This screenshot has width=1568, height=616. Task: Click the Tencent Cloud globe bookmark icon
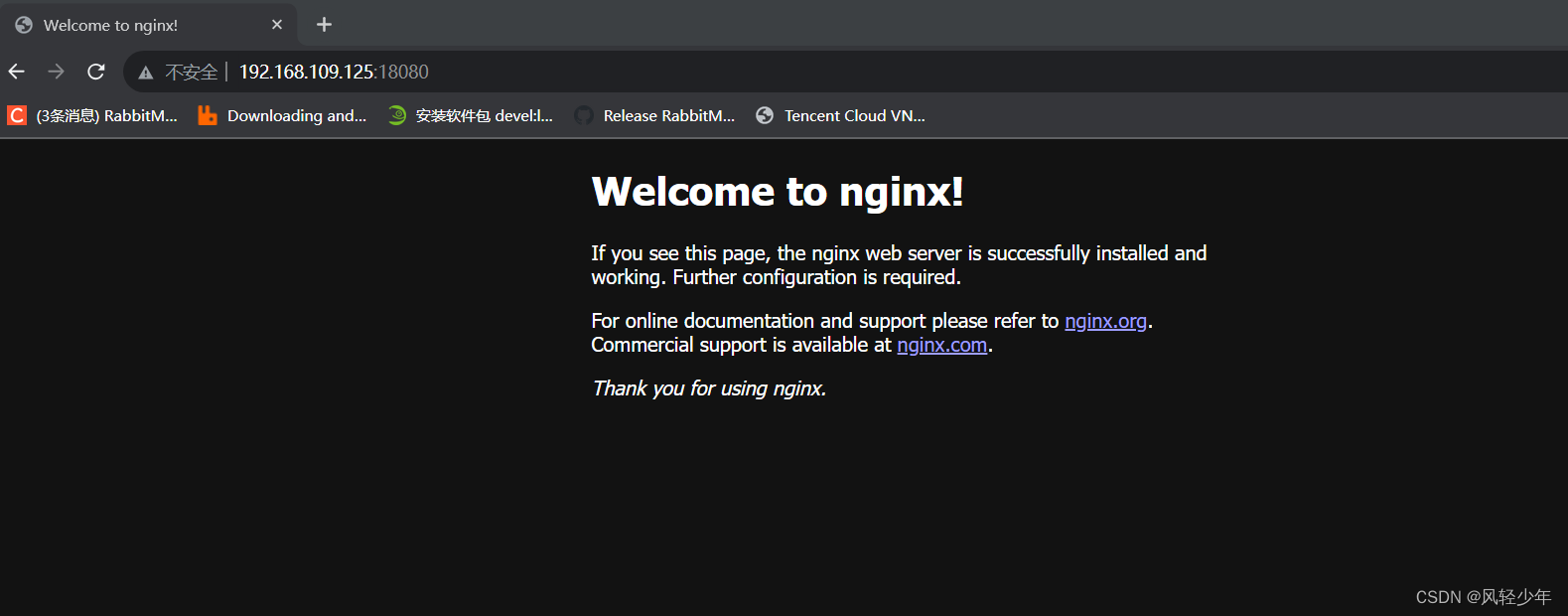click(765, 115)
